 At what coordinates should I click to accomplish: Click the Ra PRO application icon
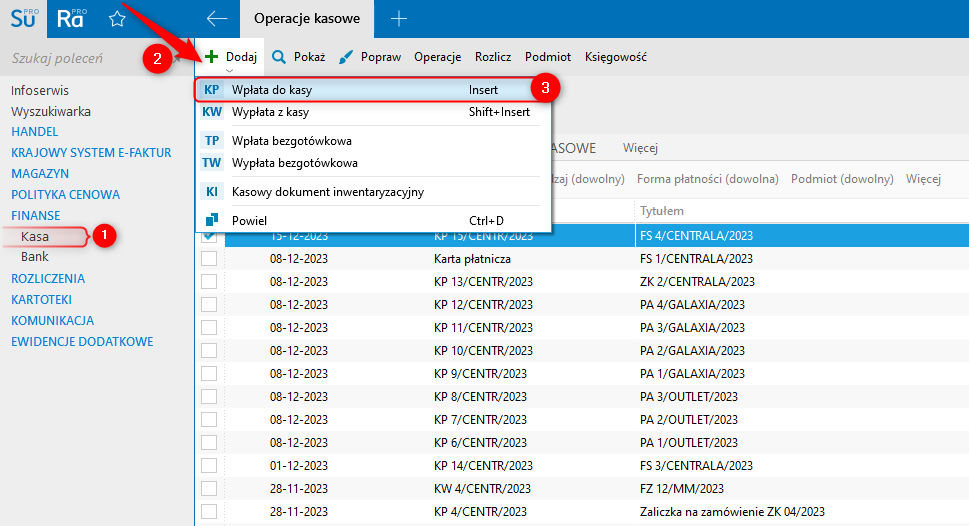pyautogui.click(x=70, y=19)
